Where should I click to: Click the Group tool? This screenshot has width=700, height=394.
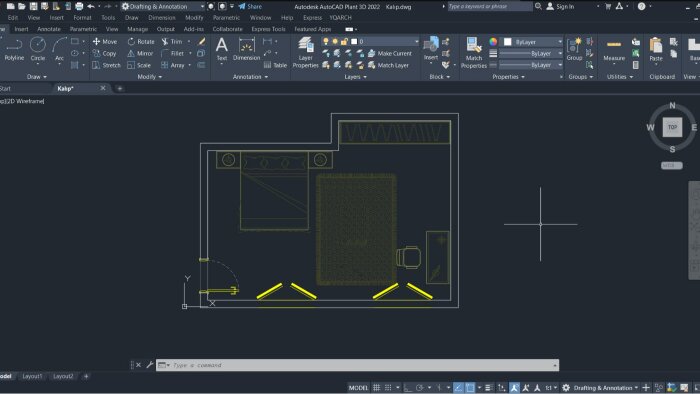coord(574,49)
